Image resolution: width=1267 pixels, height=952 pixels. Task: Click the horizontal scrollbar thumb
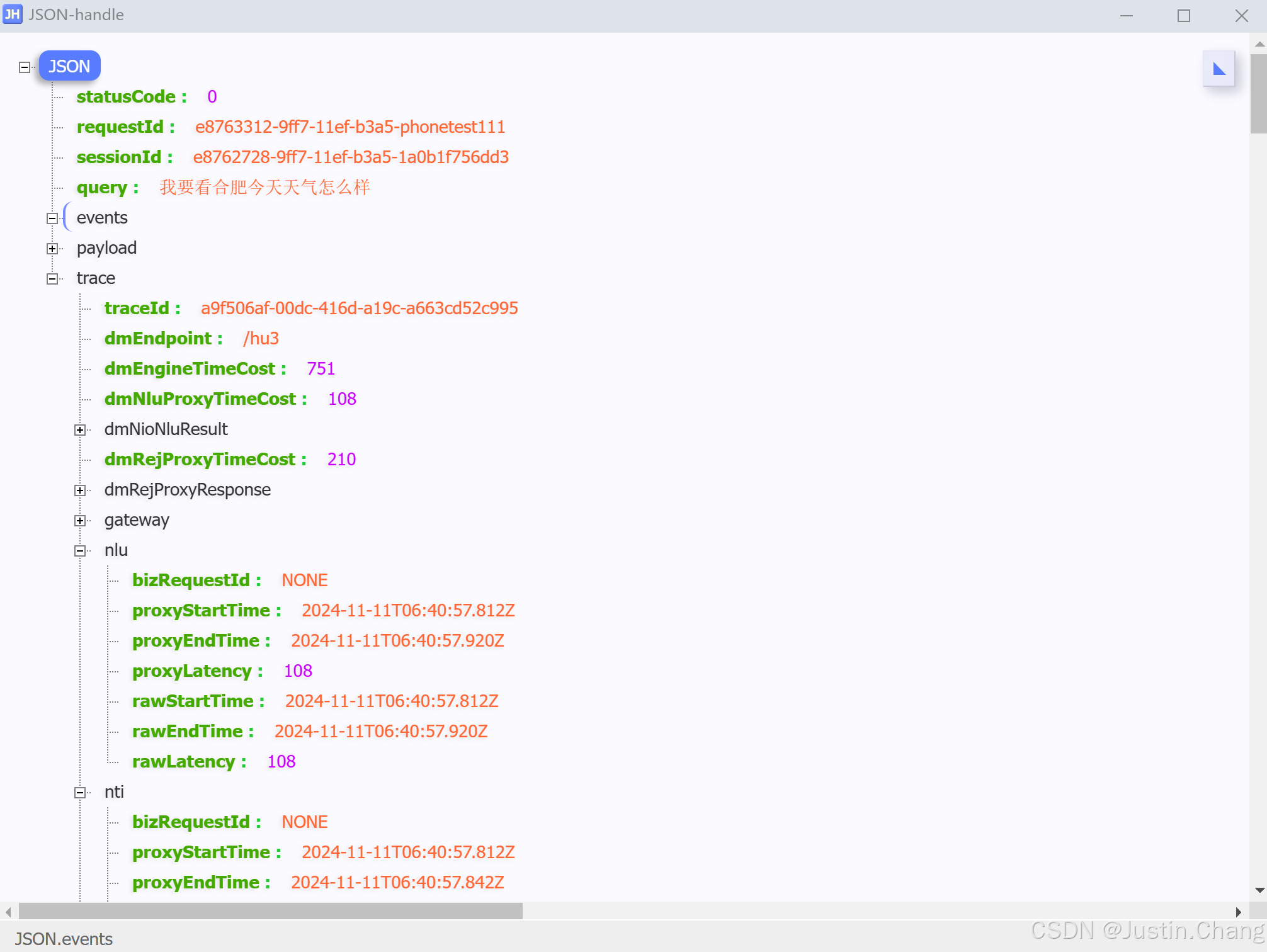271,911
